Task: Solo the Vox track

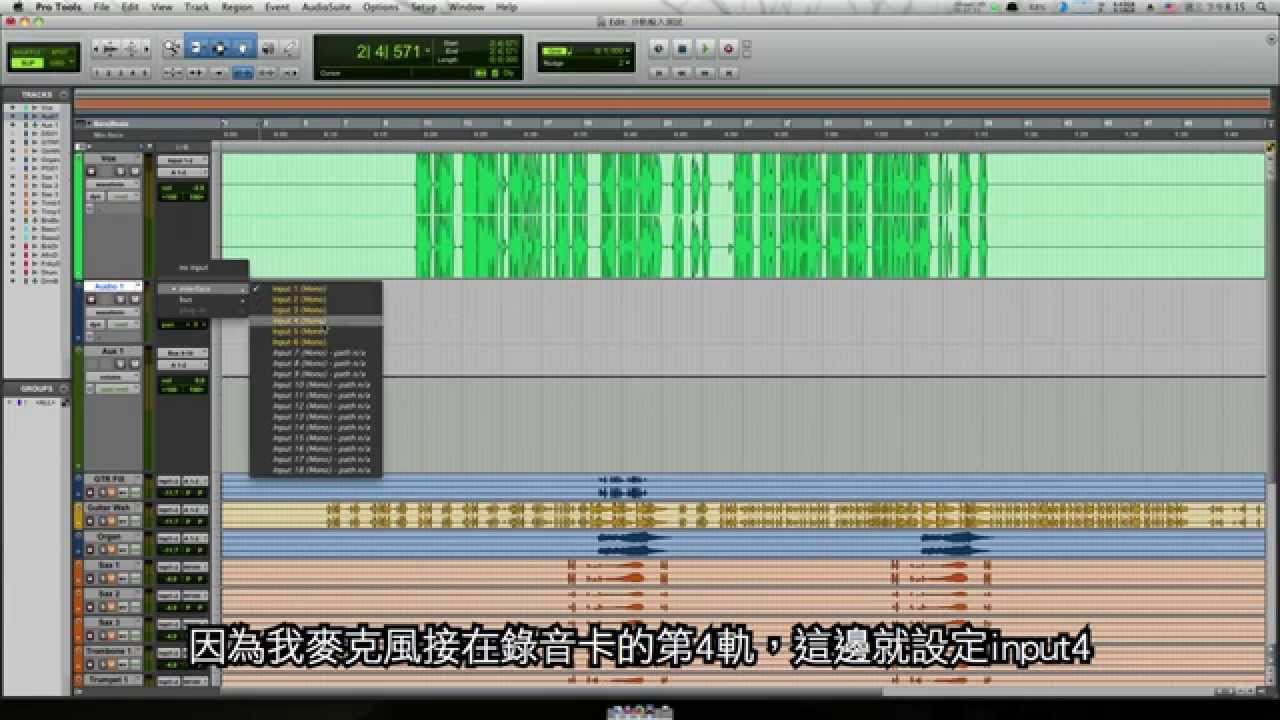Action: click(x=119, y=171)
